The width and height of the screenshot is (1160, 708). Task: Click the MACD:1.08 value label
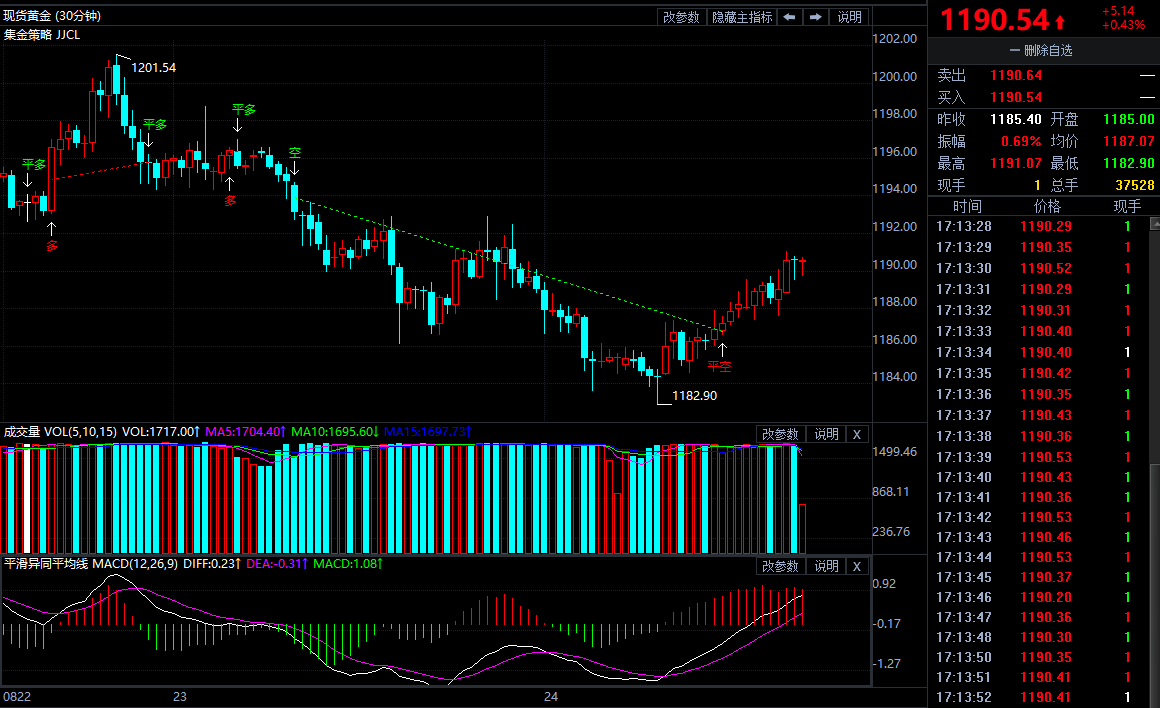coord(348,564)
